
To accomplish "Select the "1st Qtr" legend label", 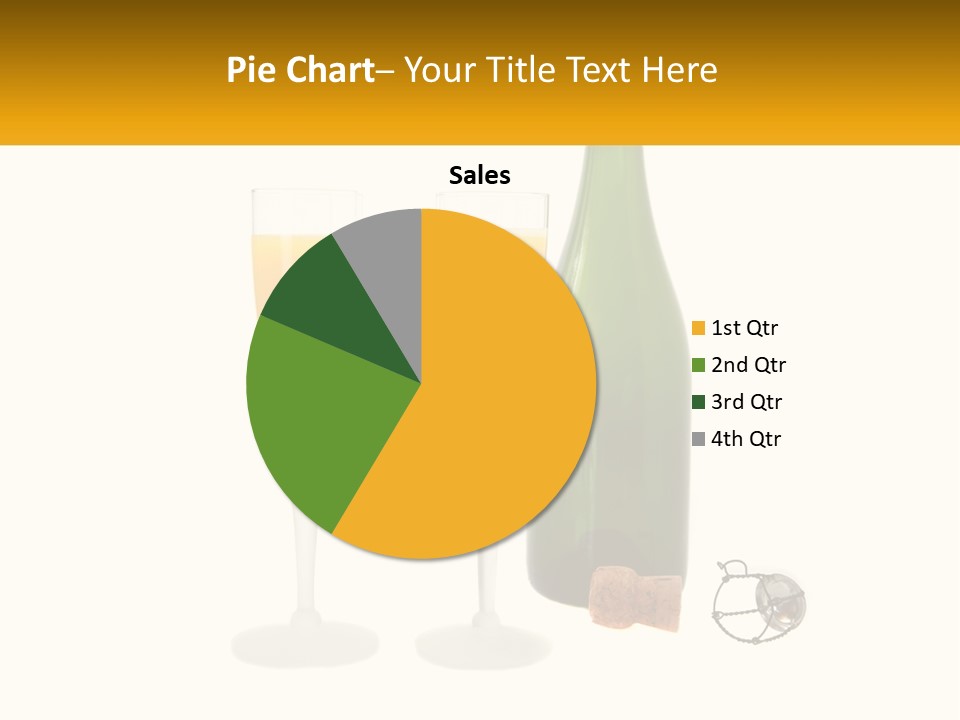I will coord(745,328).
